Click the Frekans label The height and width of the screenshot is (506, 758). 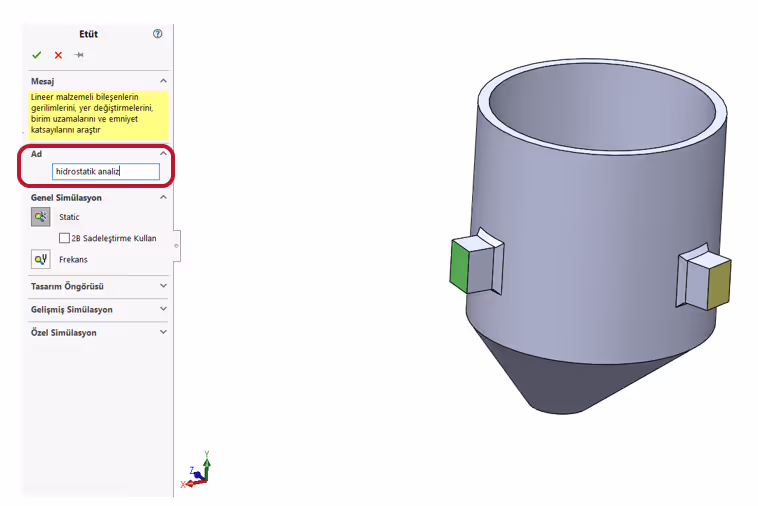tap(73, 260)
